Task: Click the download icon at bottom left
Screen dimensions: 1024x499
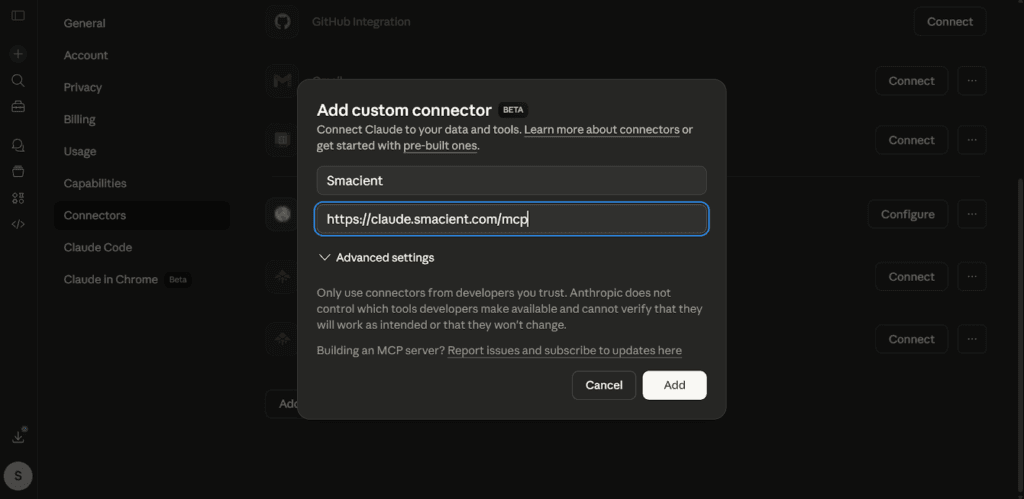Action: point(18,437)
